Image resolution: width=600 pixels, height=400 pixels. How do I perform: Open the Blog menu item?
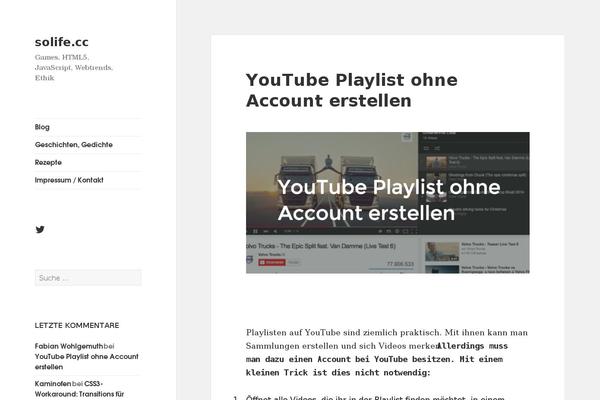[x=42, y=127]
